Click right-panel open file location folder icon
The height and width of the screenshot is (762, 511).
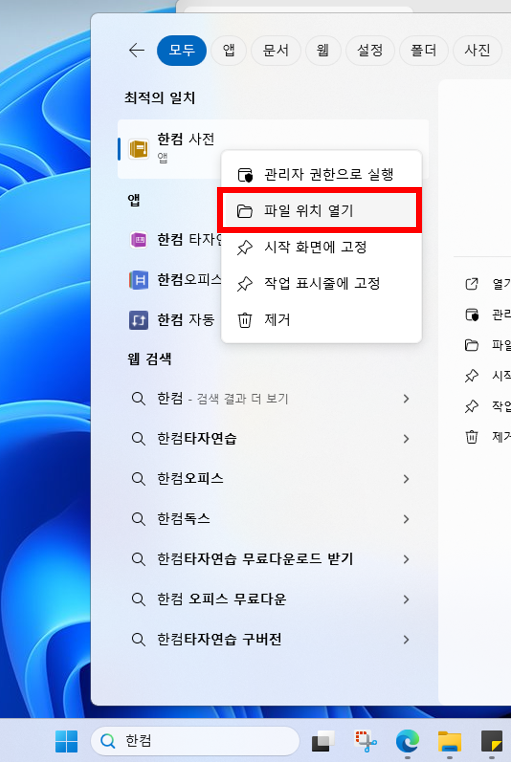click(472, 345)
